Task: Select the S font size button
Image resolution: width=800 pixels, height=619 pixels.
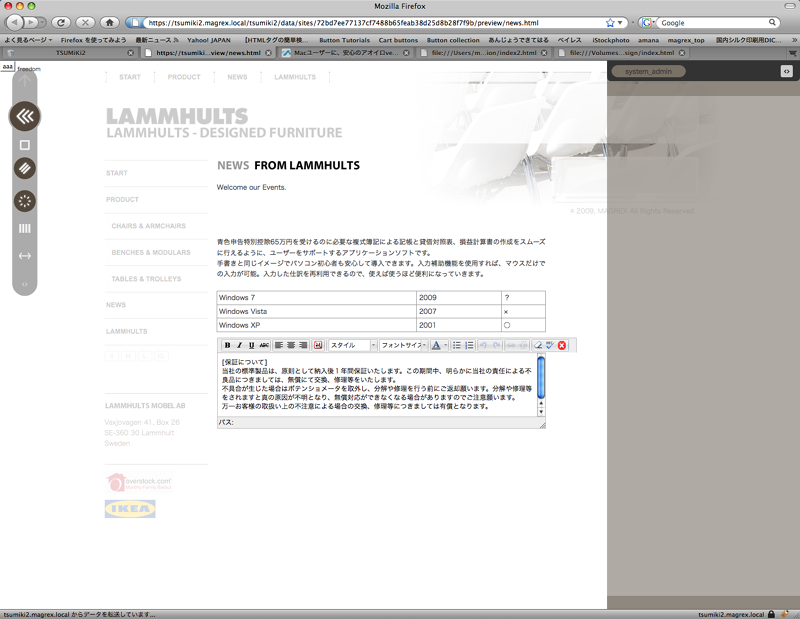Action: pos(112,356)
